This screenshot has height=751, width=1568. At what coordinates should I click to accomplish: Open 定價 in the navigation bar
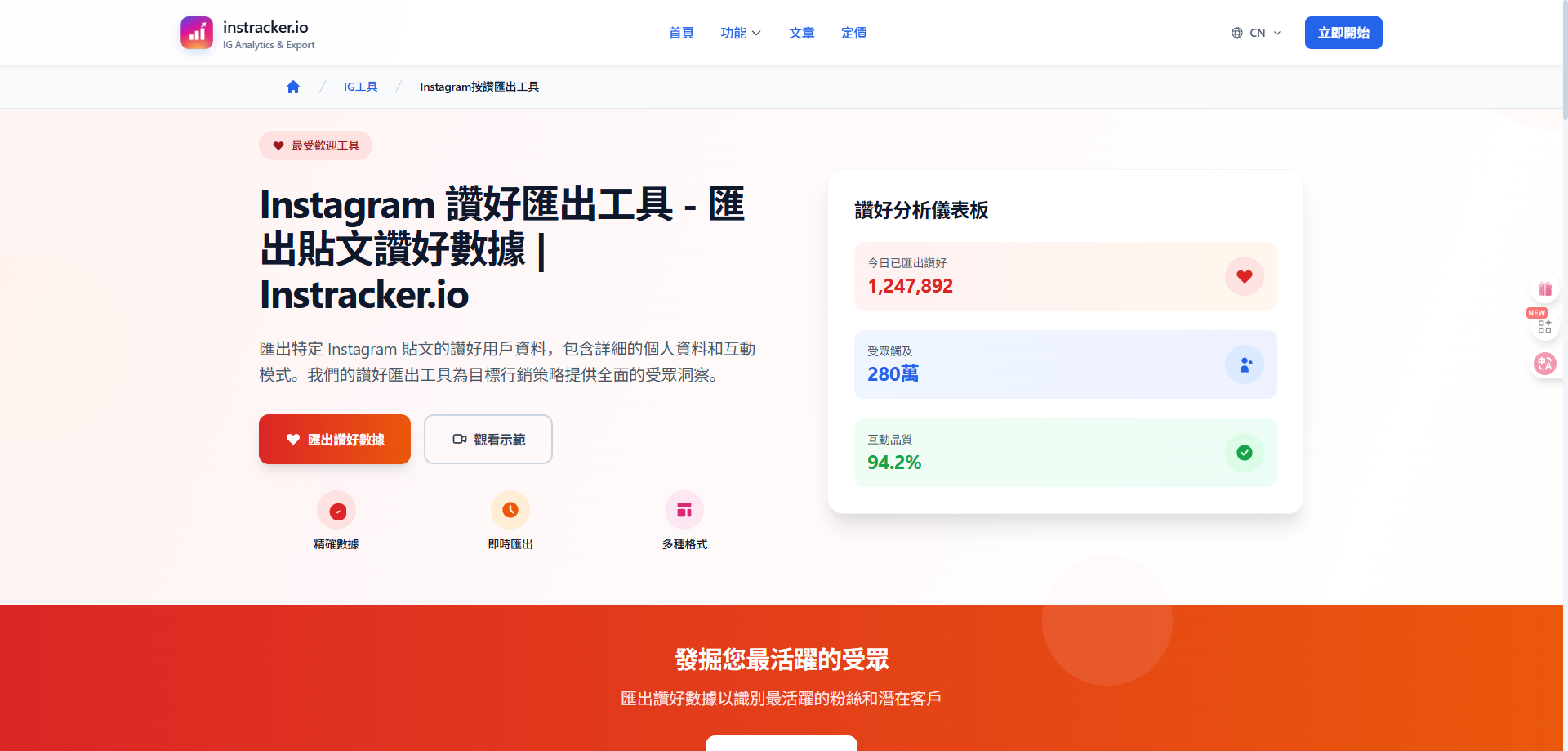pyautogui.click(x=854, y=33)
